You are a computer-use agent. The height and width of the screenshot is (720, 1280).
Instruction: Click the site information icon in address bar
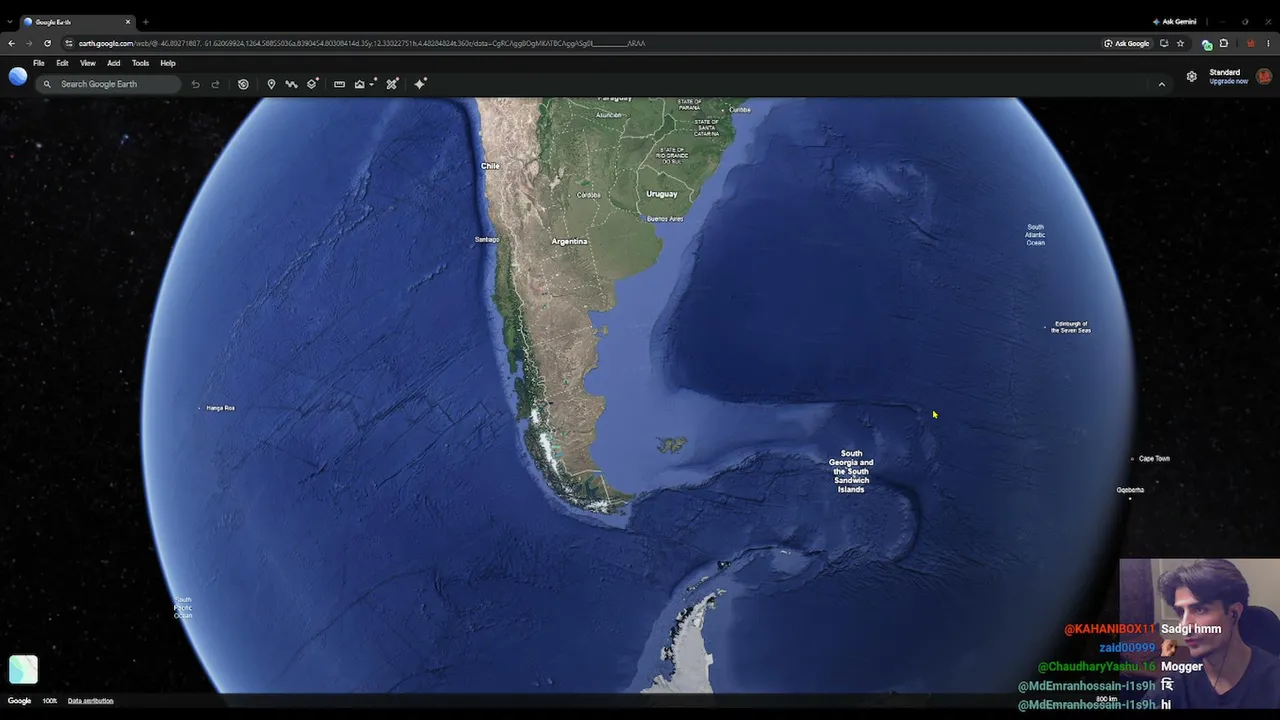(68, 43)
